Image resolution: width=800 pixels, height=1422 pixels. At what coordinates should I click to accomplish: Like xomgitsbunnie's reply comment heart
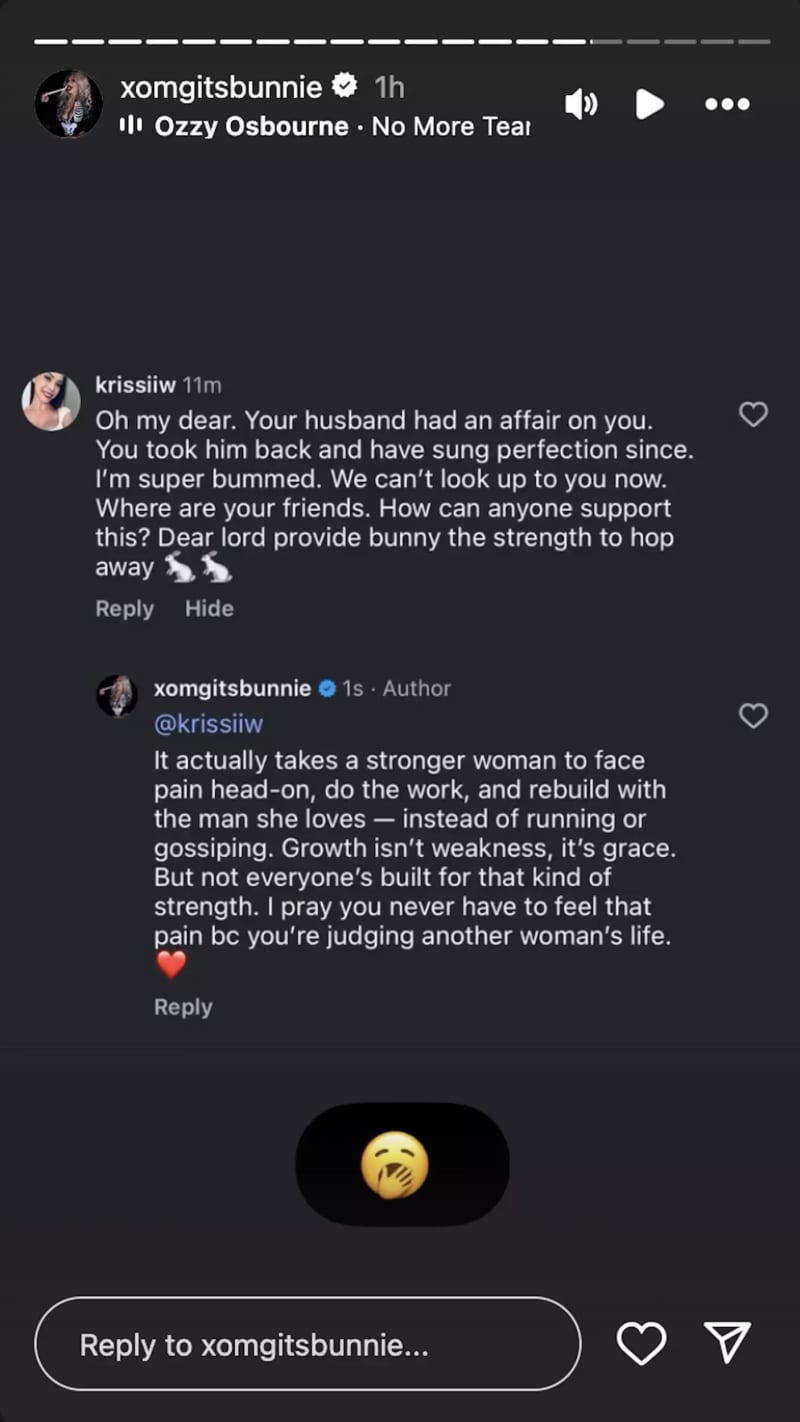tap(753, 715)
